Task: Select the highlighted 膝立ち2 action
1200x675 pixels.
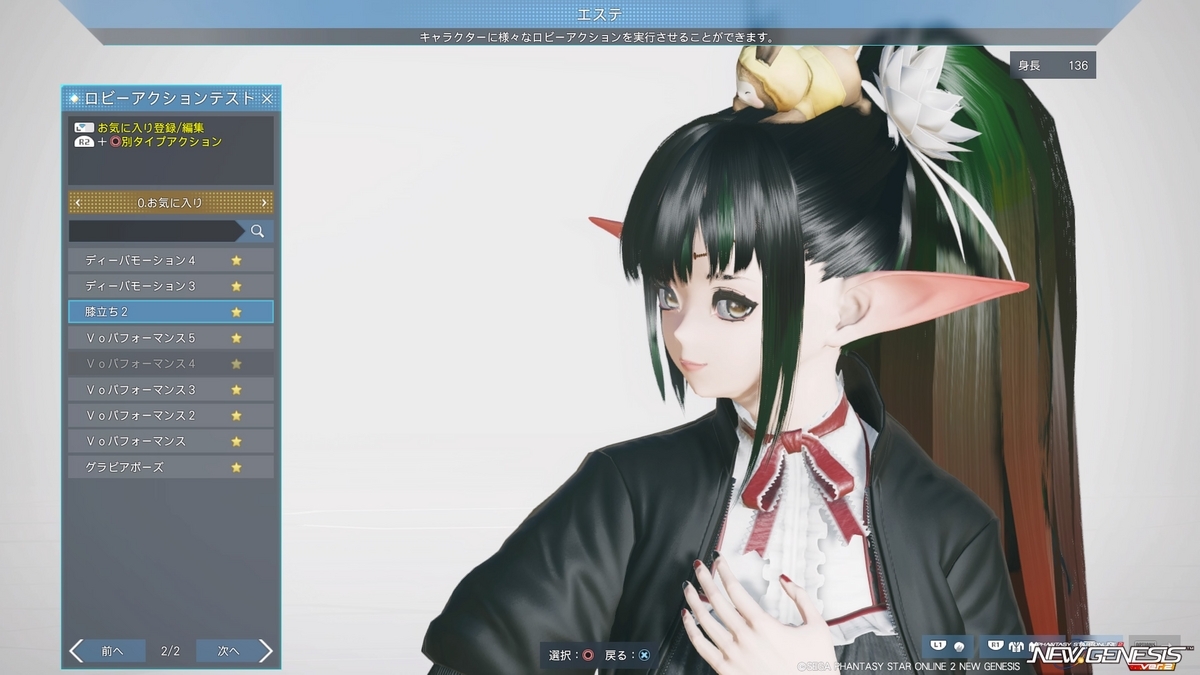Action: 170,312
